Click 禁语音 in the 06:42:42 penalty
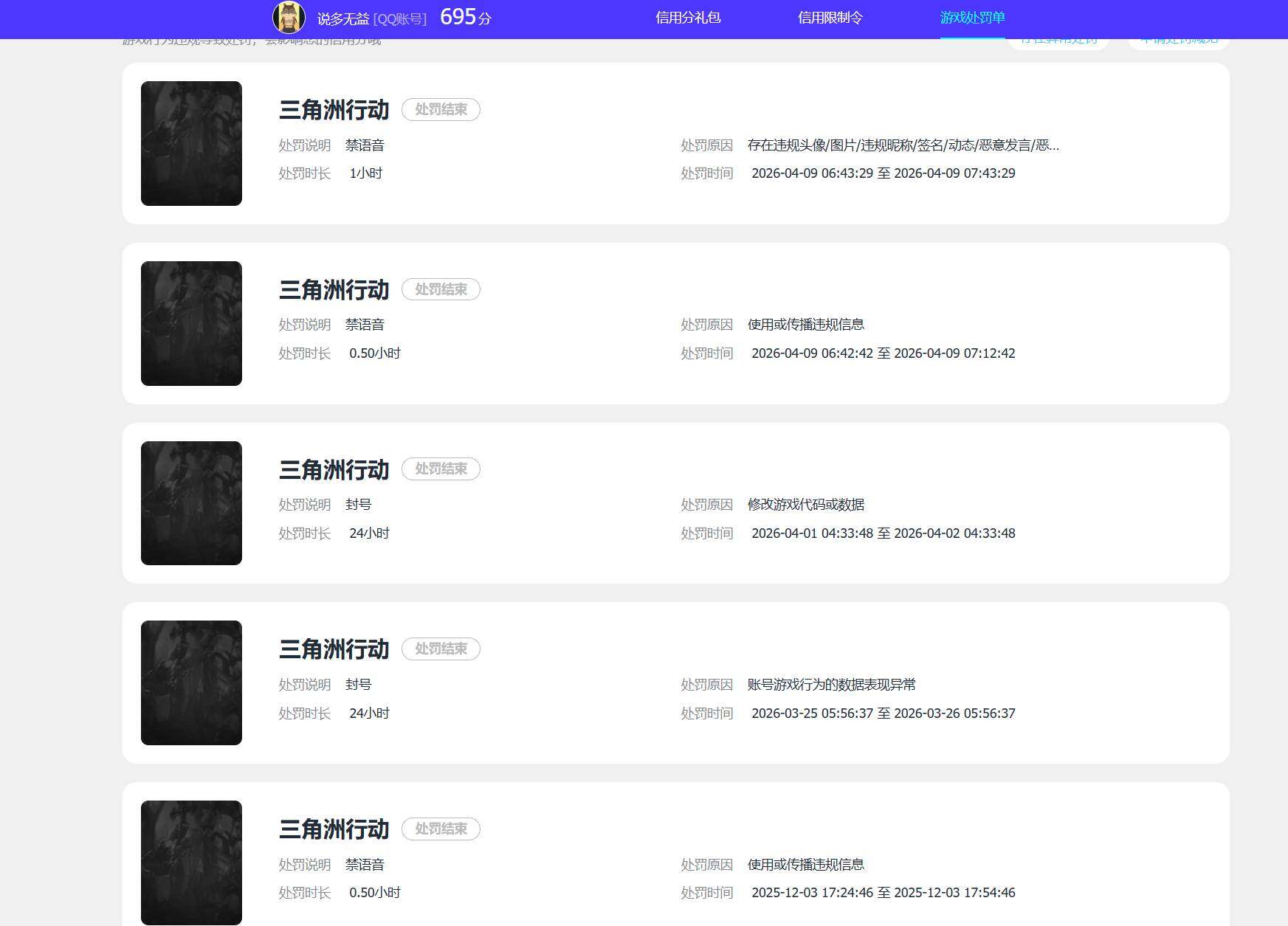 coord(365,325)
